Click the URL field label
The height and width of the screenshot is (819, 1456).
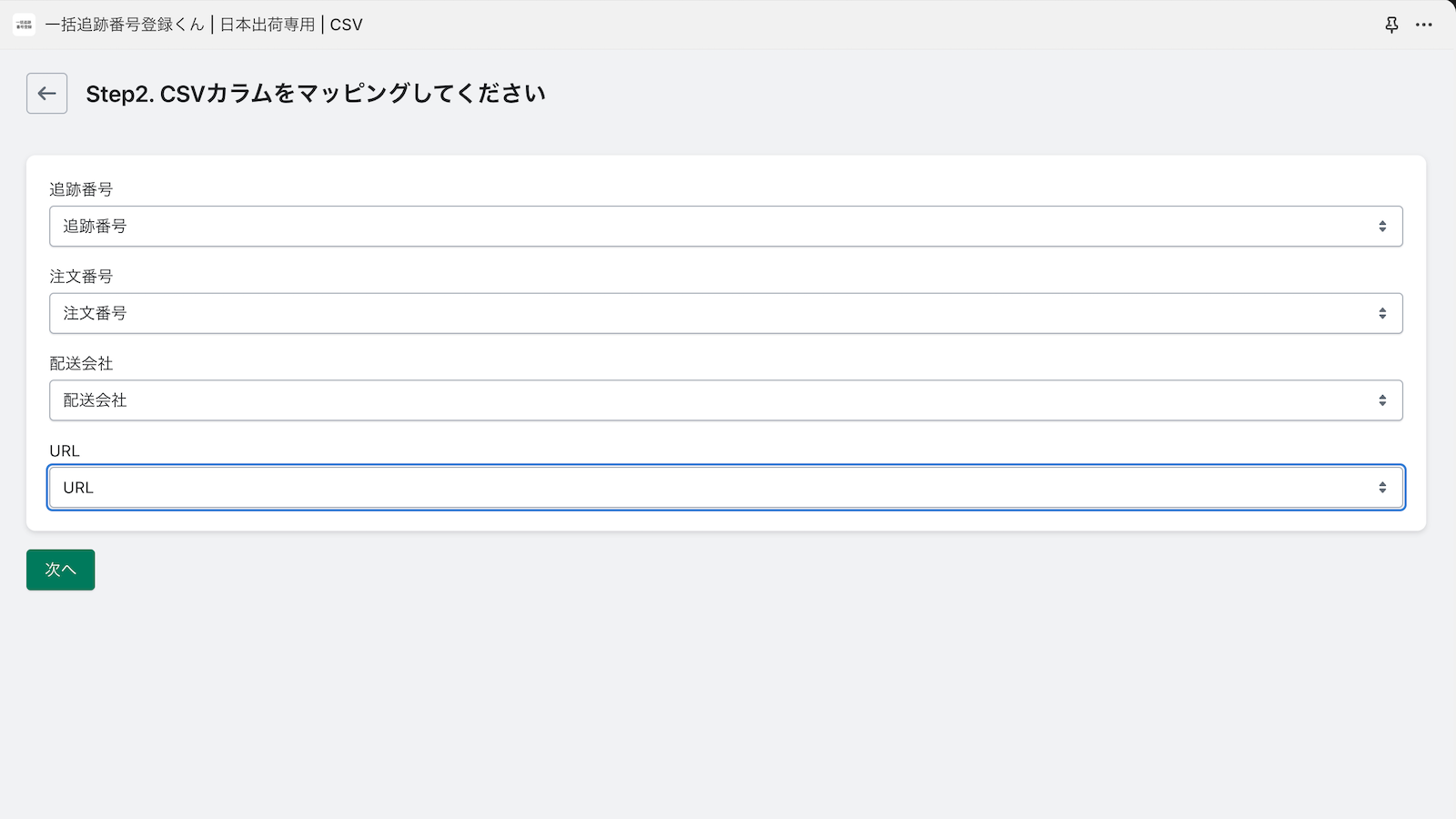pyautogui.click(x=64, y=450)
